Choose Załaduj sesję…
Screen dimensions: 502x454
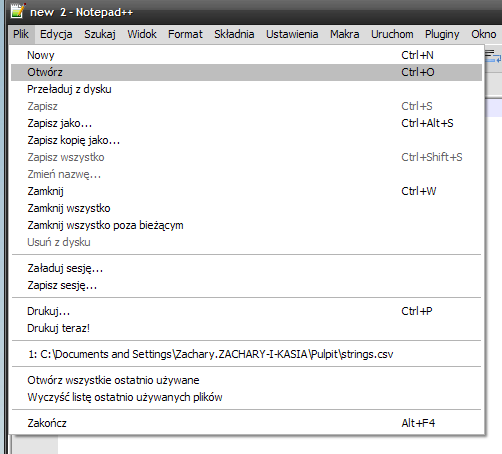246,268
